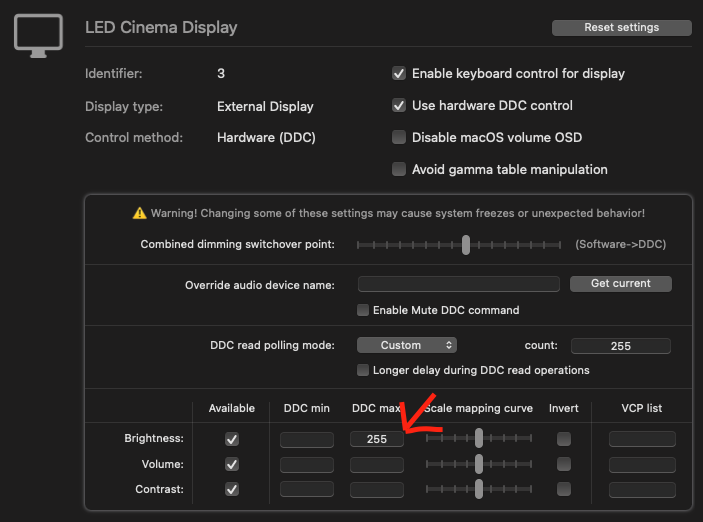The width and height of the screenshot is (703, 522).
Task: Click the External Display type value
Action: click(265, 107)
